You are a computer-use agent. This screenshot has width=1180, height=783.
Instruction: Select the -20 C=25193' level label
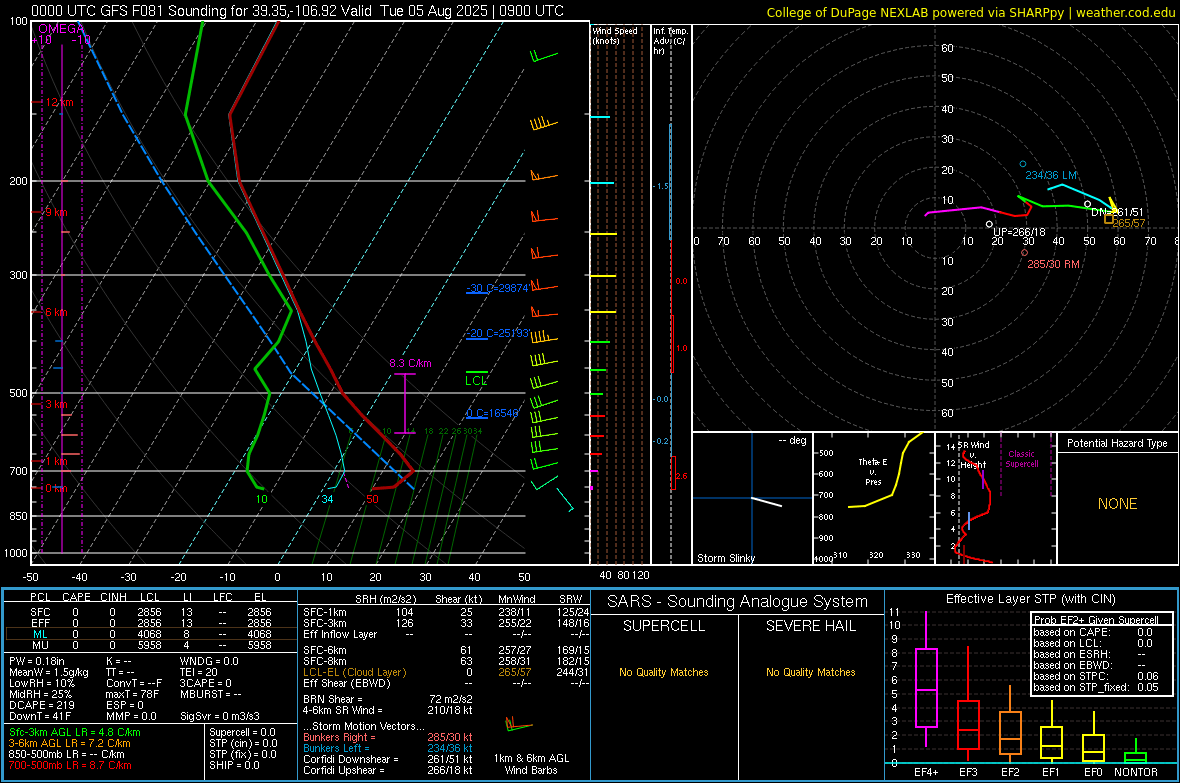pos(497,333)
